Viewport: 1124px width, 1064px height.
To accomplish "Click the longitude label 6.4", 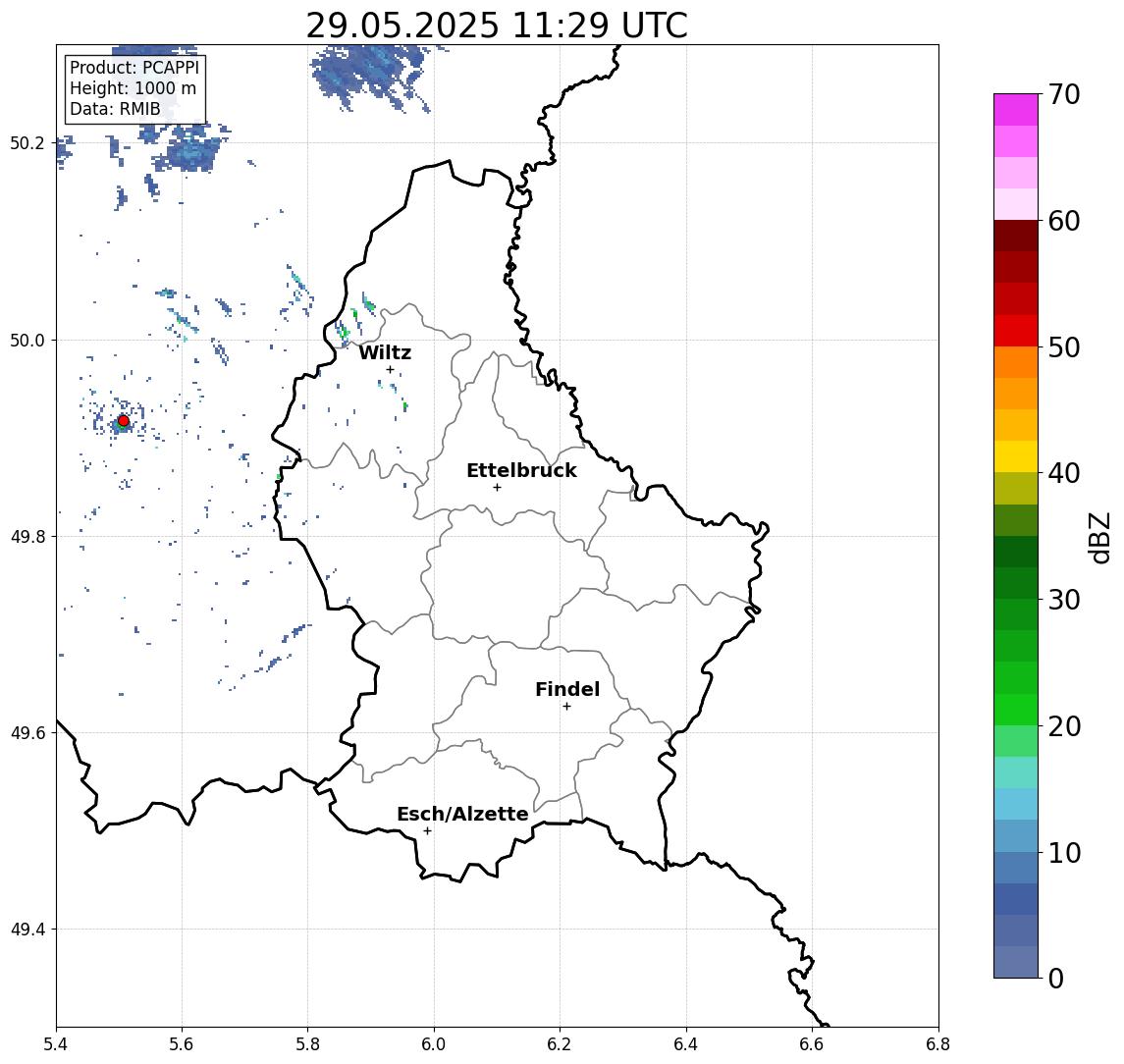I will click(x=686, y=1044).
